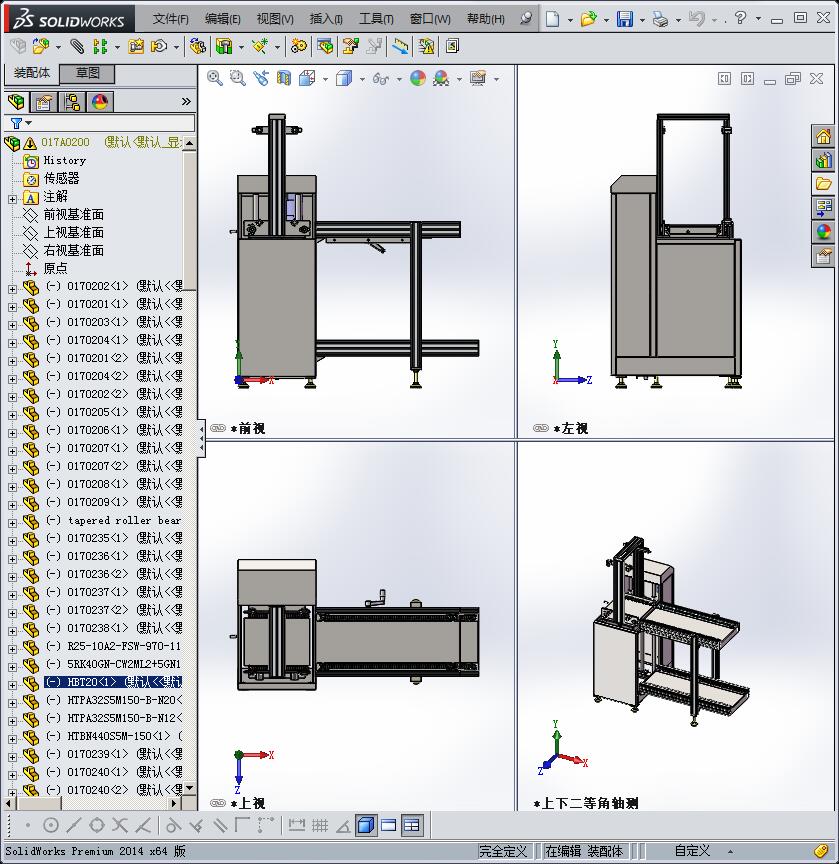Click the Section View icon
The width and height of the screenshot is (839, 864).
pyautogui.click(x=284, y=78)
